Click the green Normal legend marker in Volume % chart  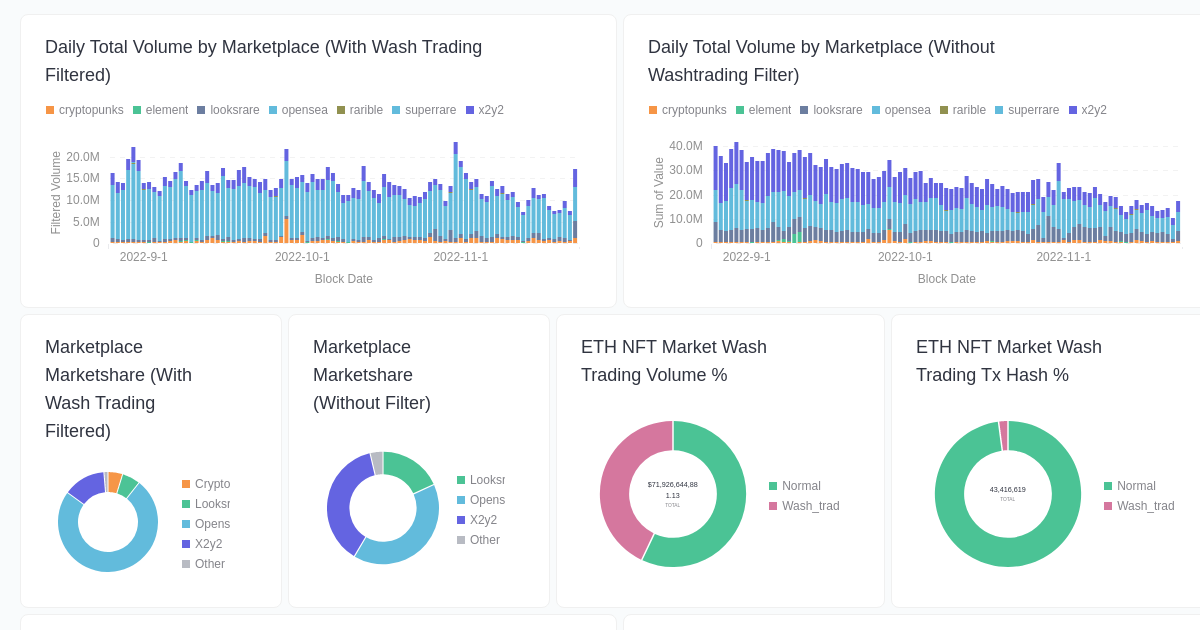(x=773, y=486)
